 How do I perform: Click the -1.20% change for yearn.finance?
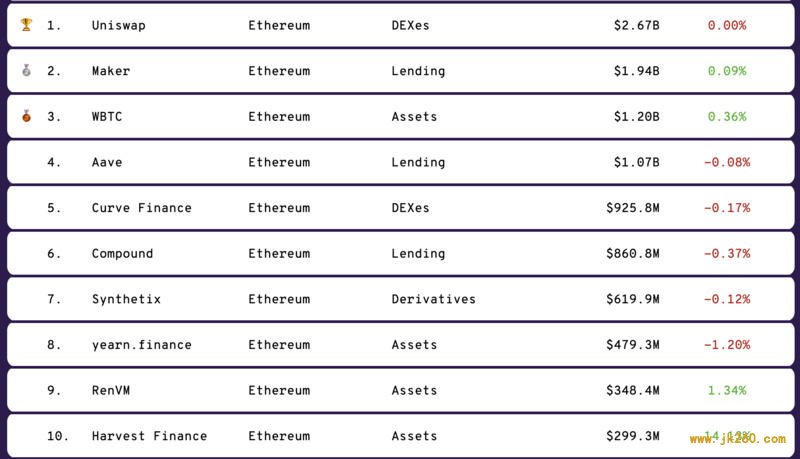click(727, 345)
